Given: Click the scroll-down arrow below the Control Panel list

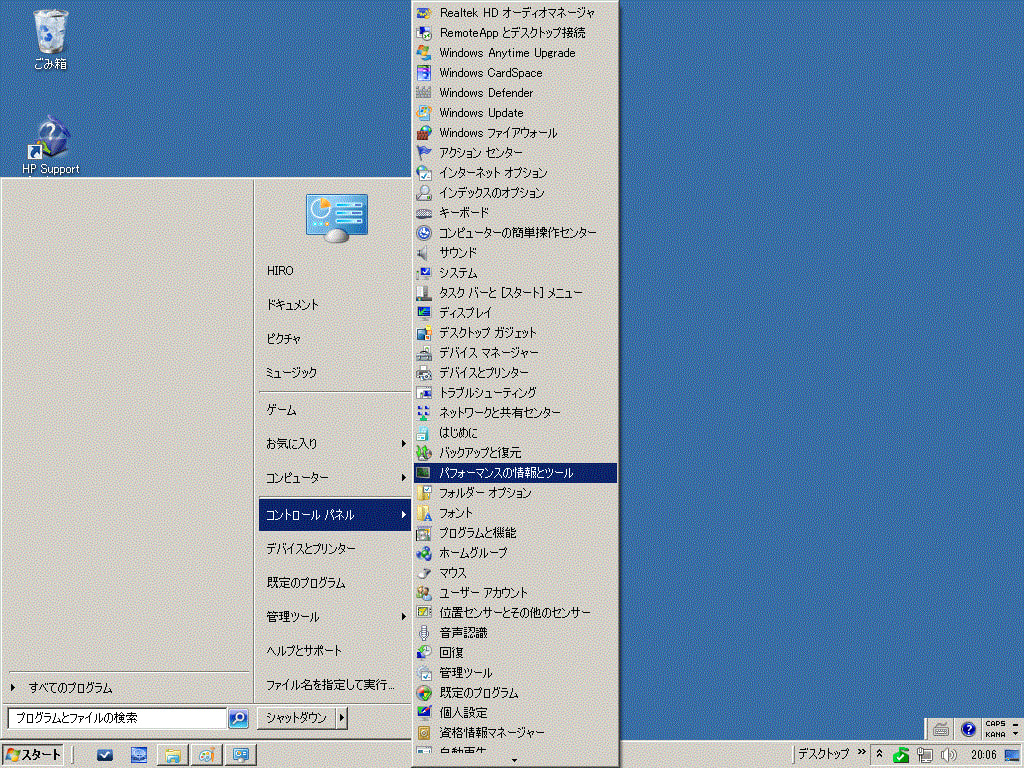Looking at the screenshot, I should pos(515,760).
